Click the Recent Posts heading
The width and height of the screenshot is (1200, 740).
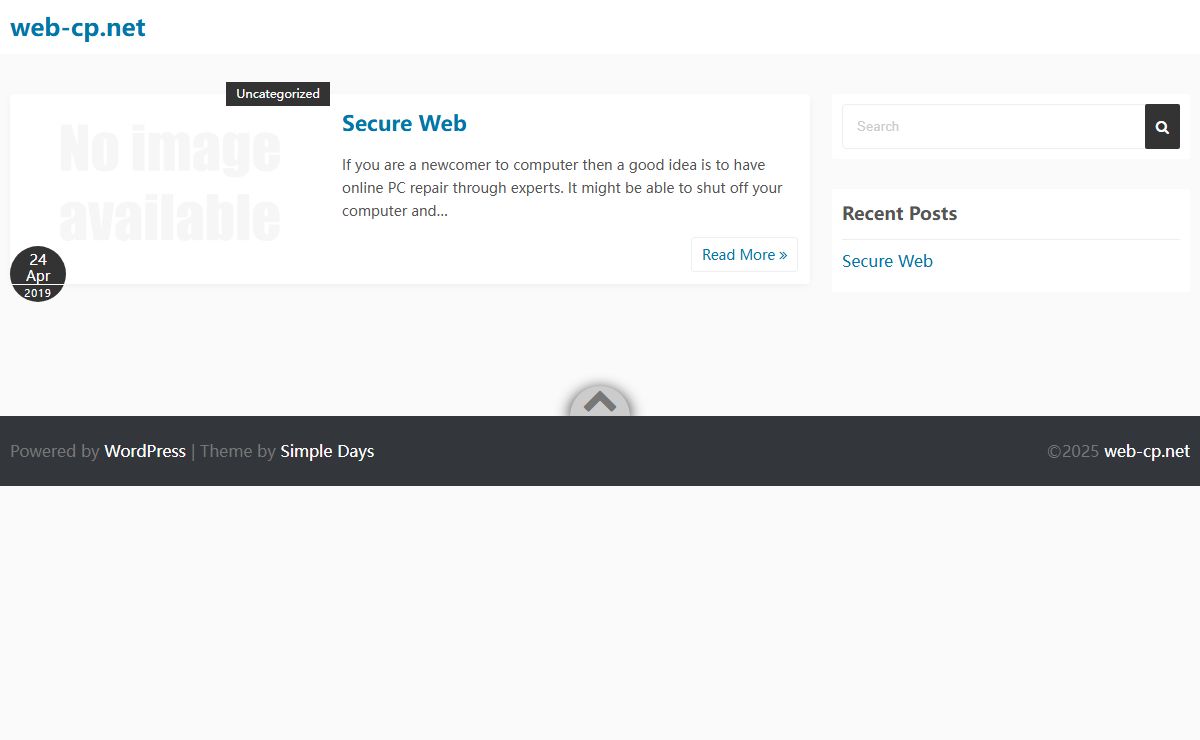click(x=899, y=214)
